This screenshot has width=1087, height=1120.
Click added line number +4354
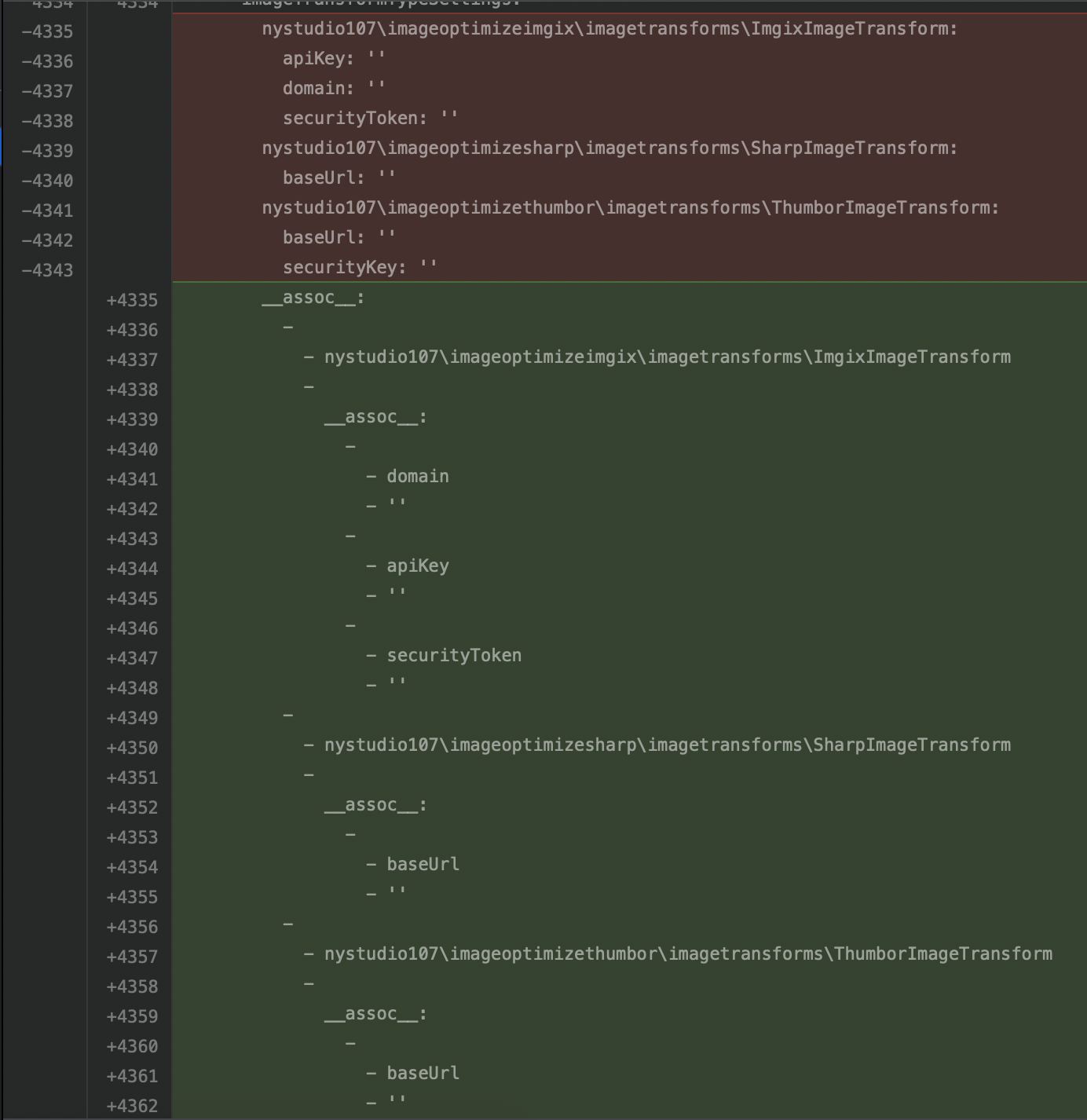tap(132, 868)
